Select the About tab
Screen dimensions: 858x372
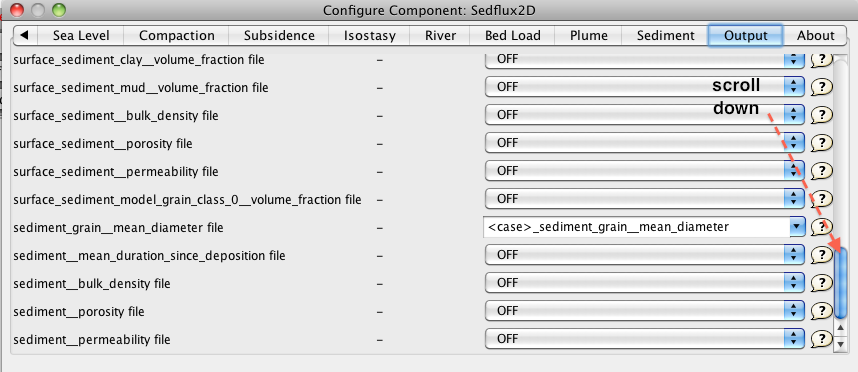click(815, 36)
